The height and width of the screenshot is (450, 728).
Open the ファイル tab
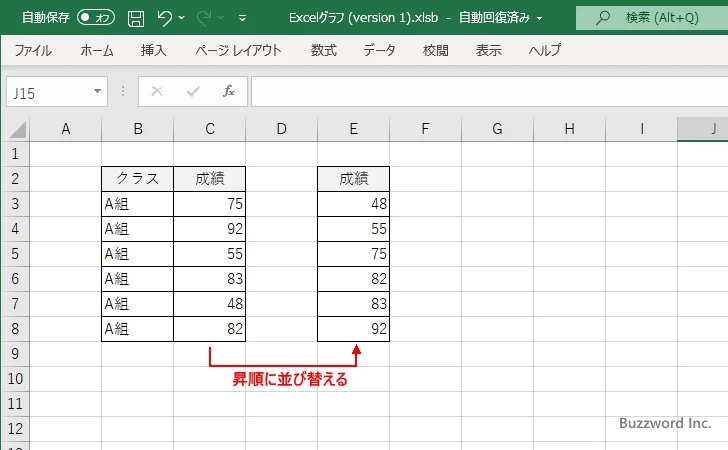[x=33, y=50]
